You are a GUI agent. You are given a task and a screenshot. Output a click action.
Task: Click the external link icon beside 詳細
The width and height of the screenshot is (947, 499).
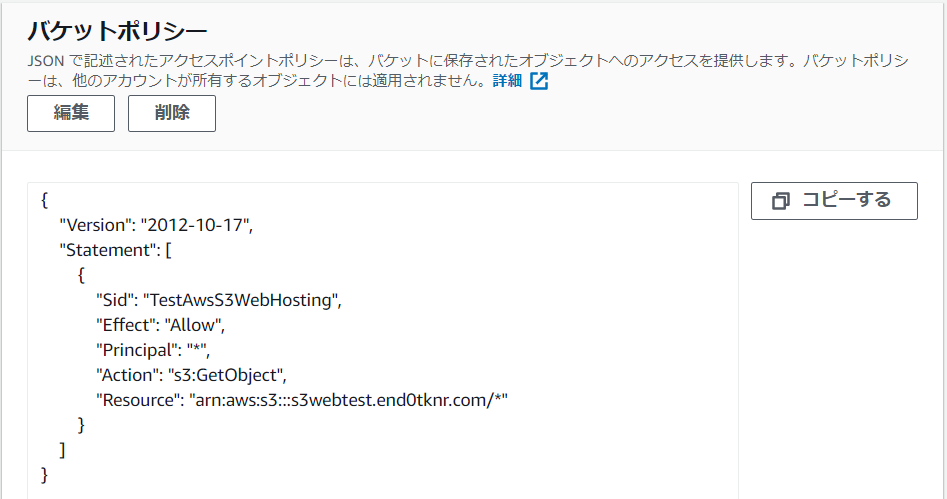click(x=539, y=81)
